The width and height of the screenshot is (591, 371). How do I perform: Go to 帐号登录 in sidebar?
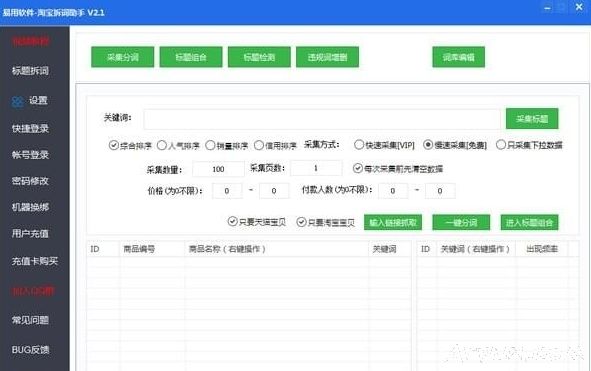(x=30, y=155)
